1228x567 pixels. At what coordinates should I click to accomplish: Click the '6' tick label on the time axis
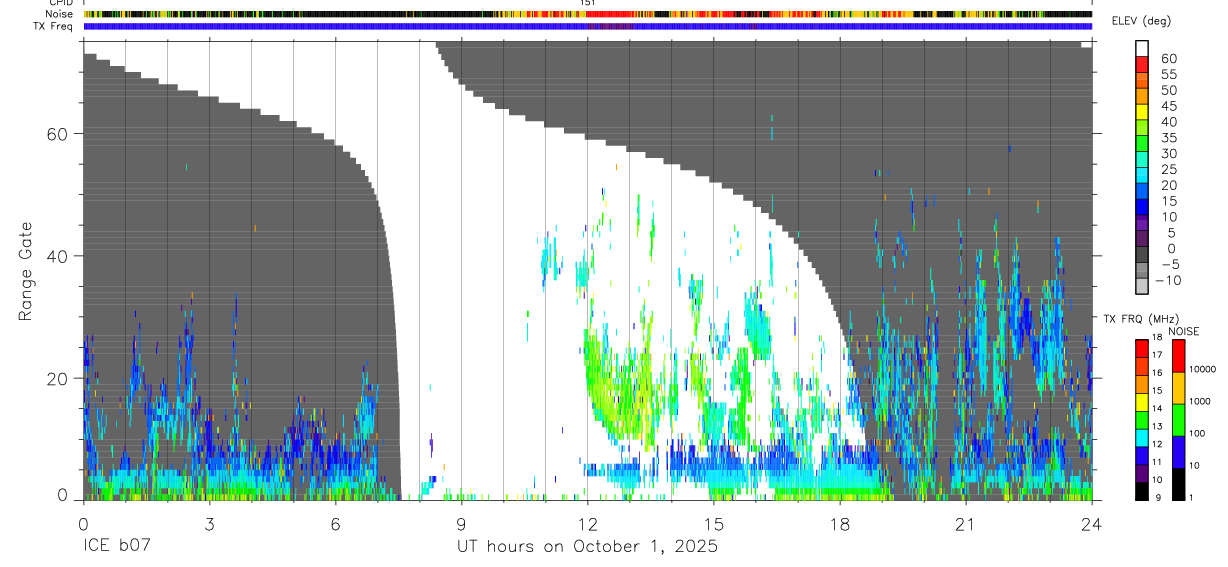(x=335, y=524)
